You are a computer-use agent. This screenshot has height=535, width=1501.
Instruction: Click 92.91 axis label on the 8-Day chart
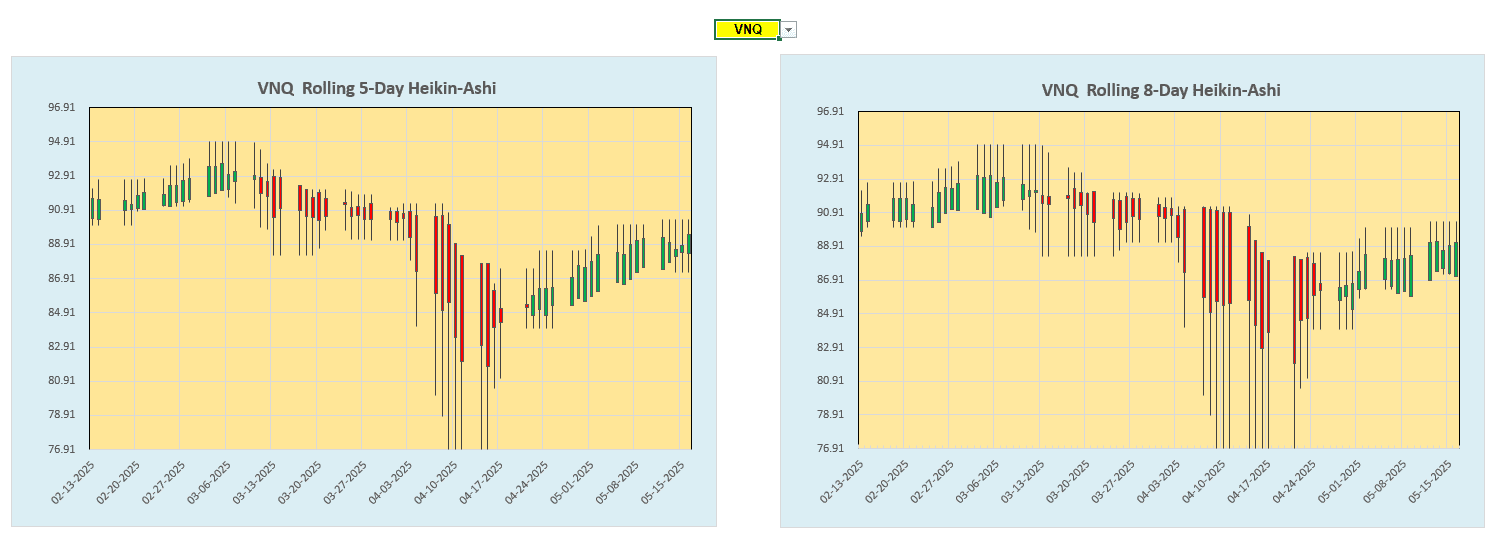point(831,178)
